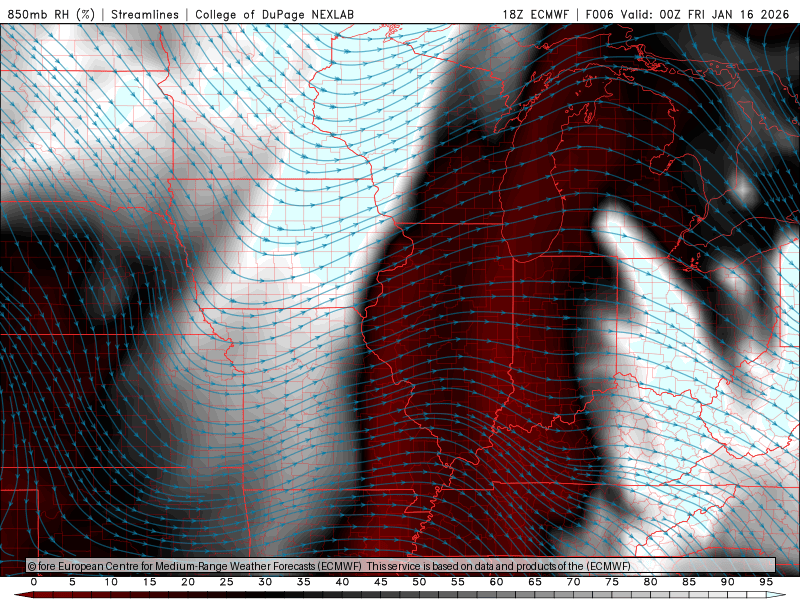800x600 pixels.
Task: Click the "10" value on color scale
Action: [111, 582]
